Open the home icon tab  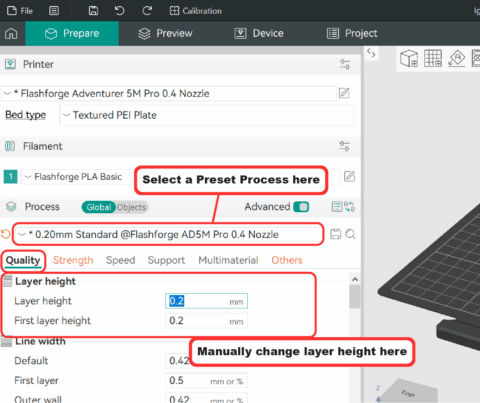pyautogui.click(x=11, y=33)
